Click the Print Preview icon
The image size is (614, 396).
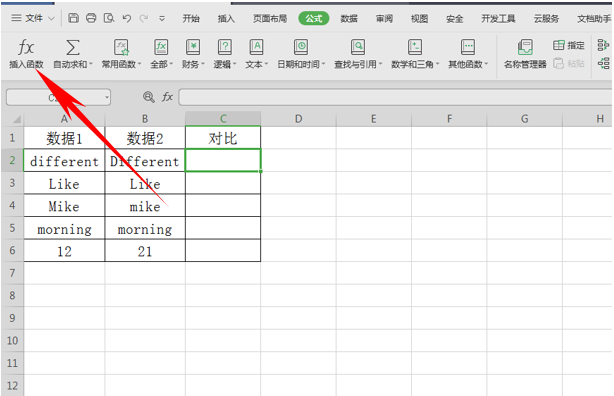(x=109, y=18)
